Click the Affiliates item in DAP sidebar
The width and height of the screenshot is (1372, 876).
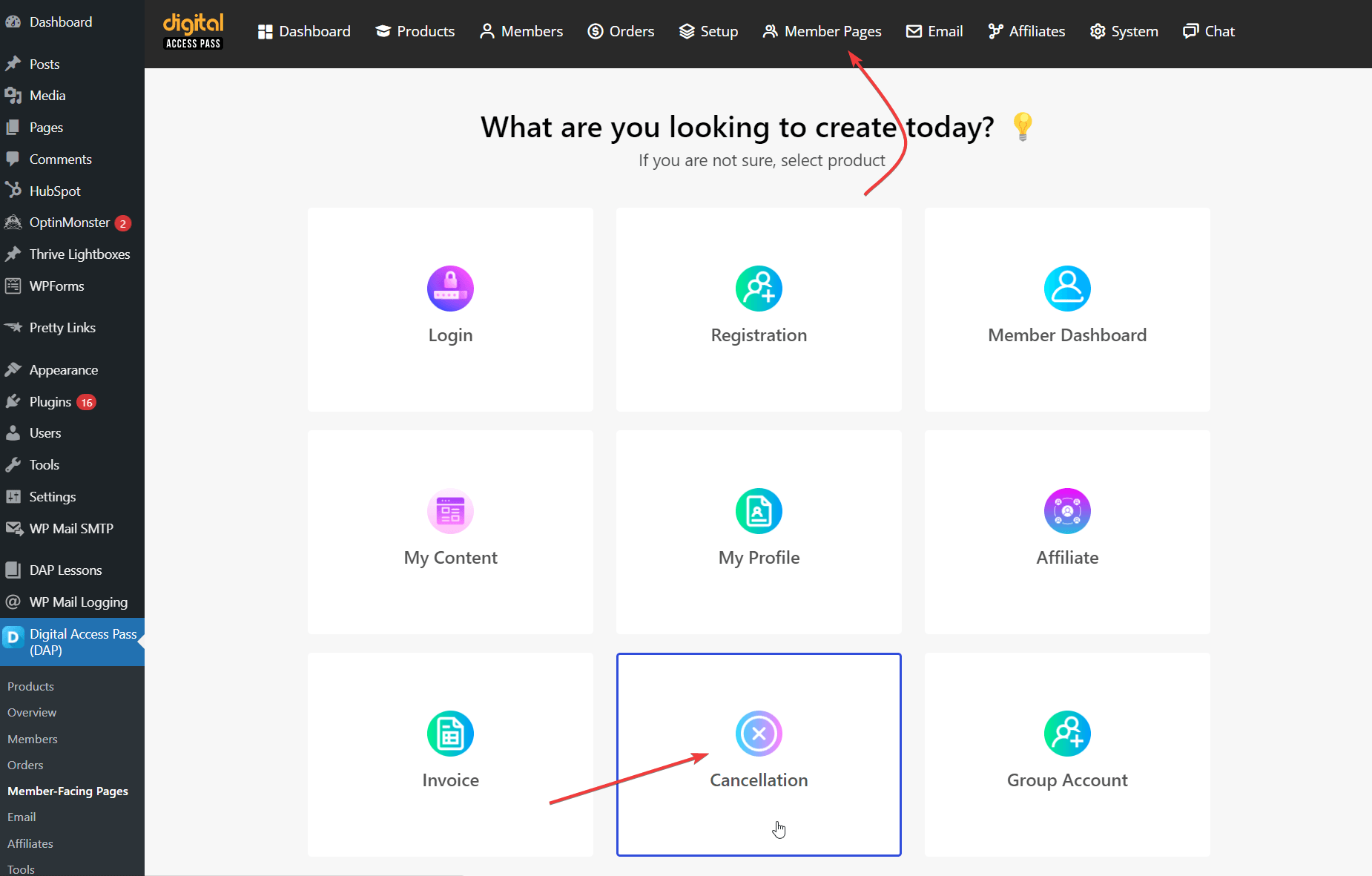click(30, 843)
